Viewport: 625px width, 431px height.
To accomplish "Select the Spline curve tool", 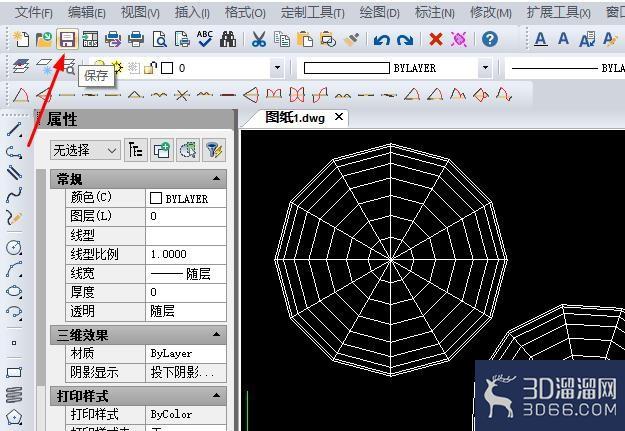I will click(14, 195).
